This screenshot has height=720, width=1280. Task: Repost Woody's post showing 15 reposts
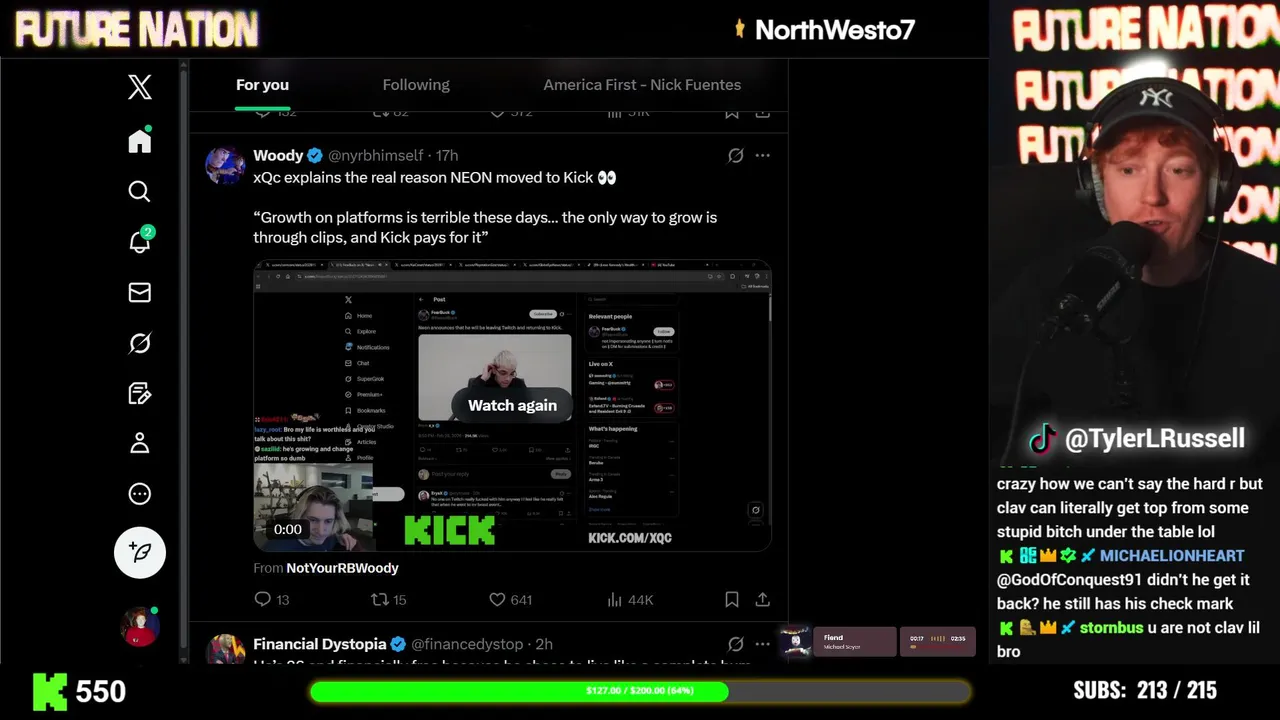[389, 599]
